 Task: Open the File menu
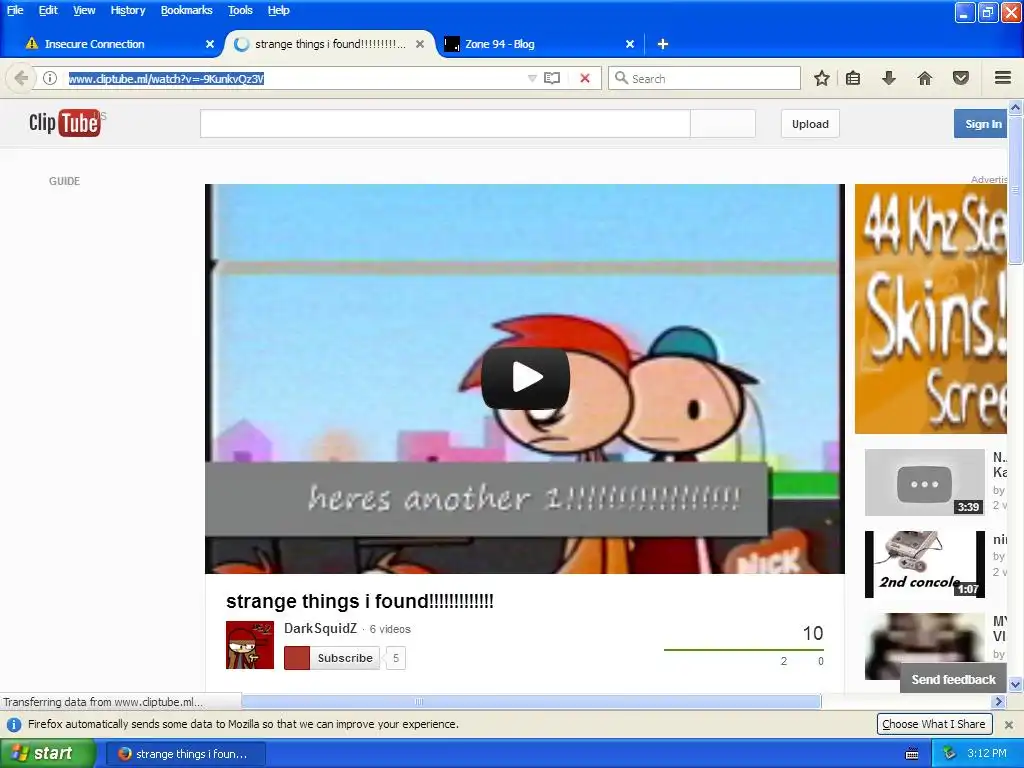click(x=15, y=10)
